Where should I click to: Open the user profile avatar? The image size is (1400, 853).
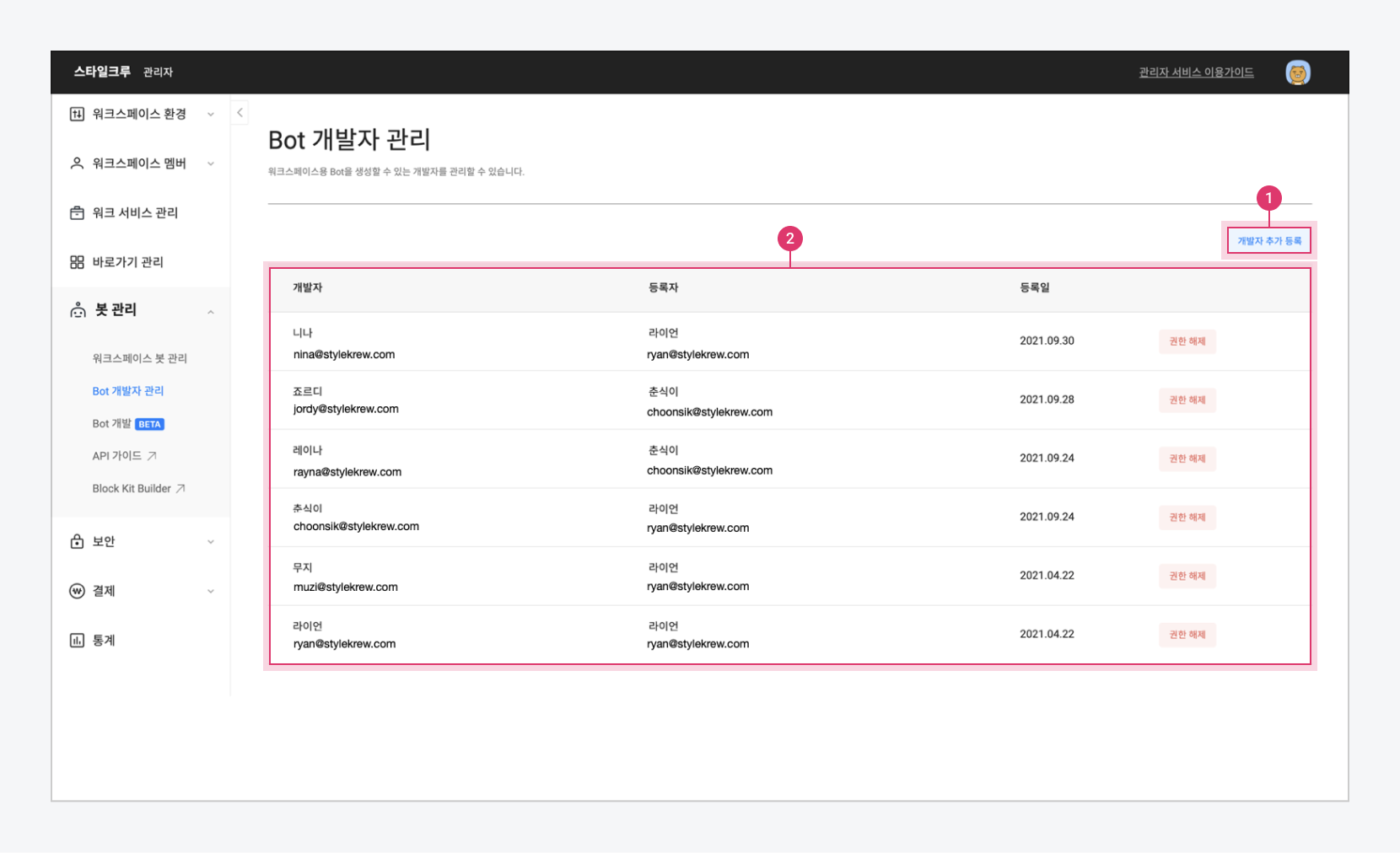(x=1297, y=72)
